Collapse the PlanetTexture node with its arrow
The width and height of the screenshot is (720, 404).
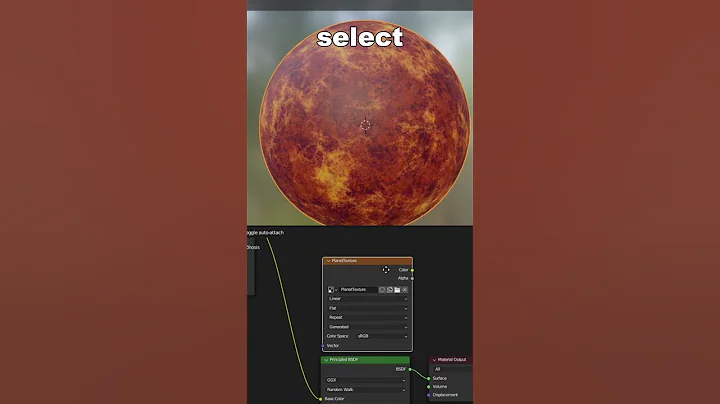pos(328,261)
